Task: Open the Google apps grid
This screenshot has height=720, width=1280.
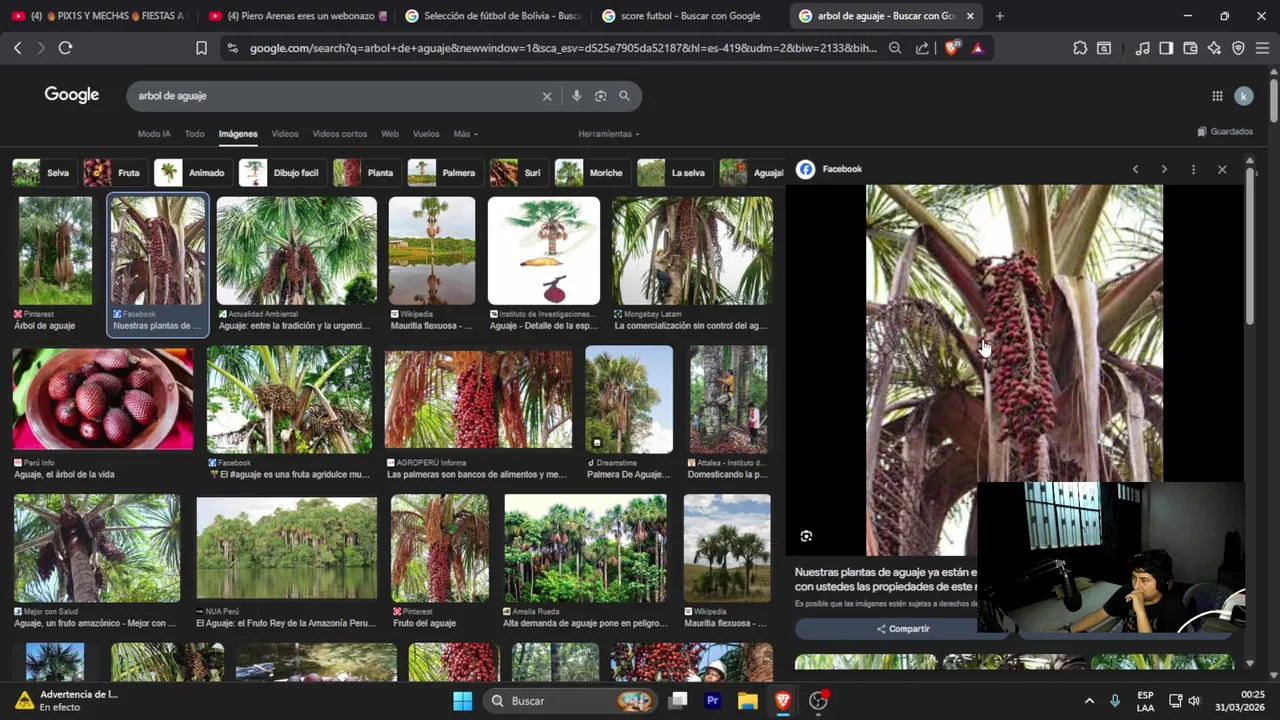Action: (1217, 96)
